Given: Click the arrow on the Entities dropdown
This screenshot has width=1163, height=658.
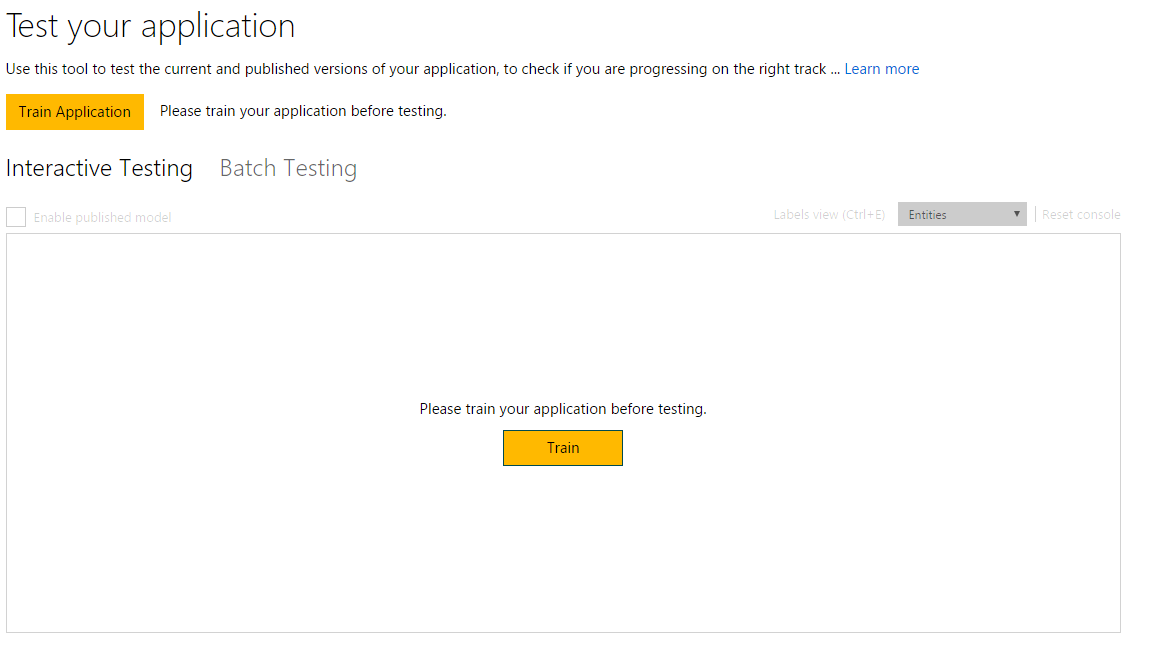Looking at the screenshot, I should pos(1017,214).
